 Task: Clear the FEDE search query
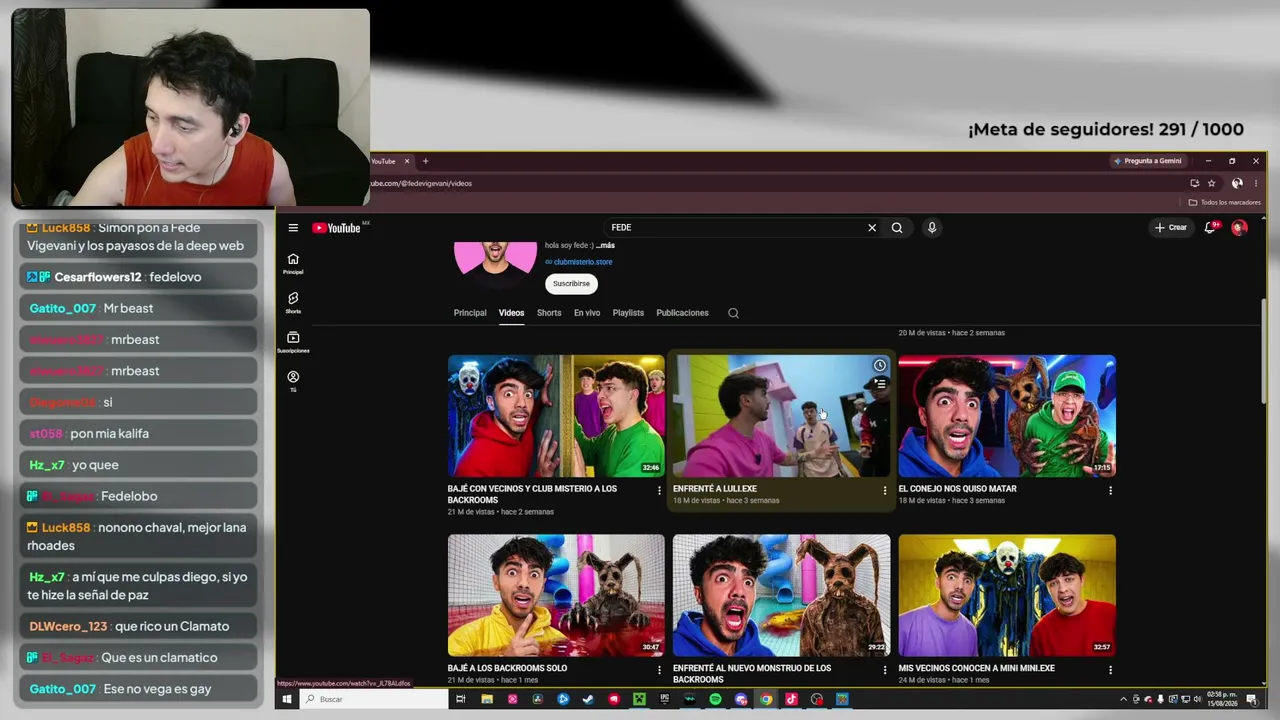coord(872,228)
